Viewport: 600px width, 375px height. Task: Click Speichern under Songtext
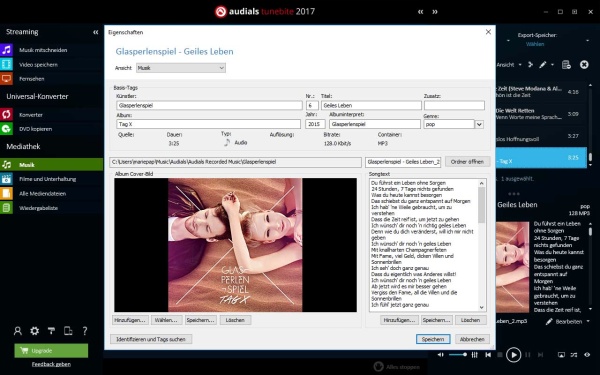(x=436, y=320)
